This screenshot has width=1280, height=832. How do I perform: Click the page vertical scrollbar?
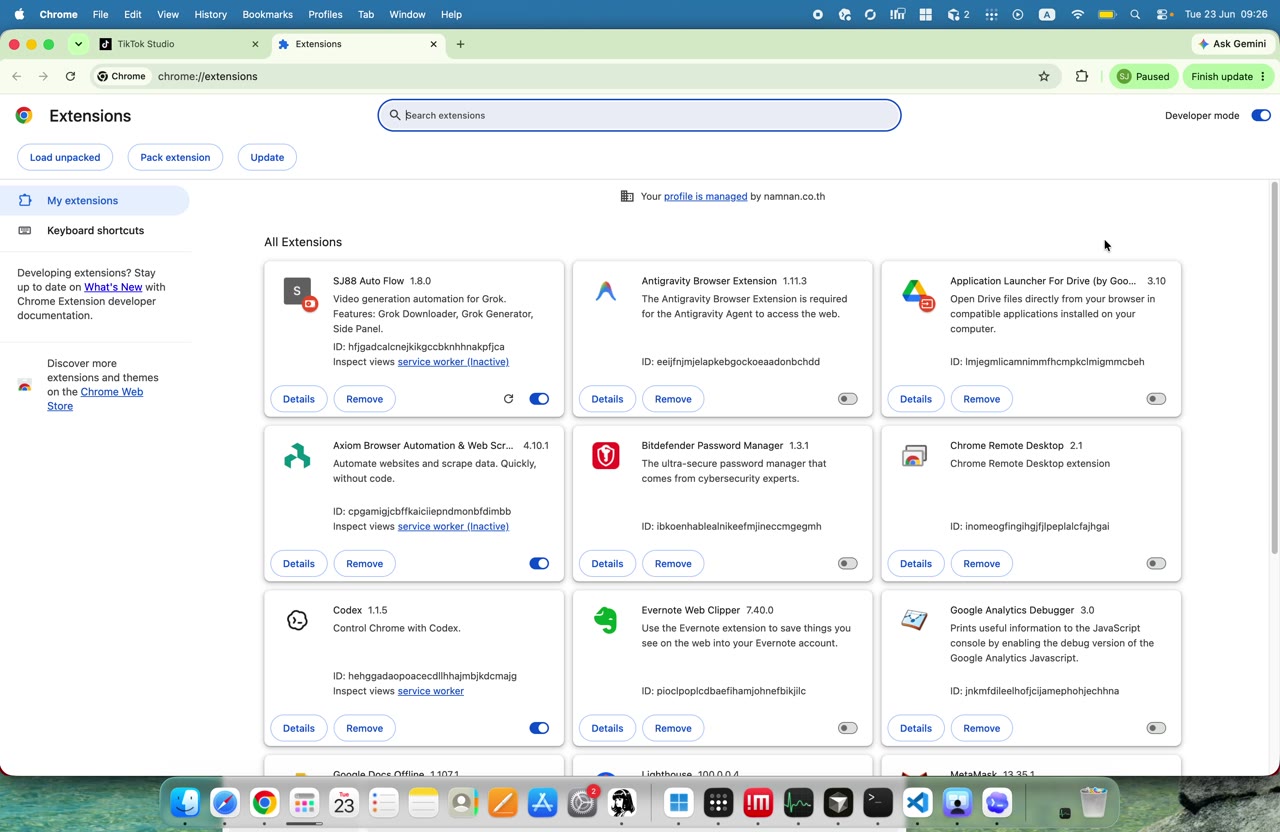point(1274,368)
